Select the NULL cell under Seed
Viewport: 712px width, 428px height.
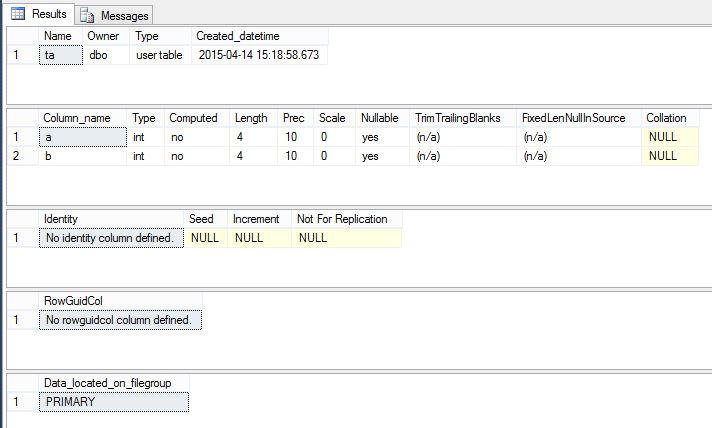[206, 238]
